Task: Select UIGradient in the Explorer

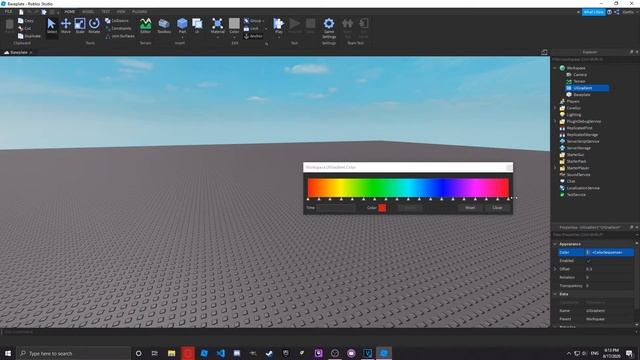Action: [587, 88]
